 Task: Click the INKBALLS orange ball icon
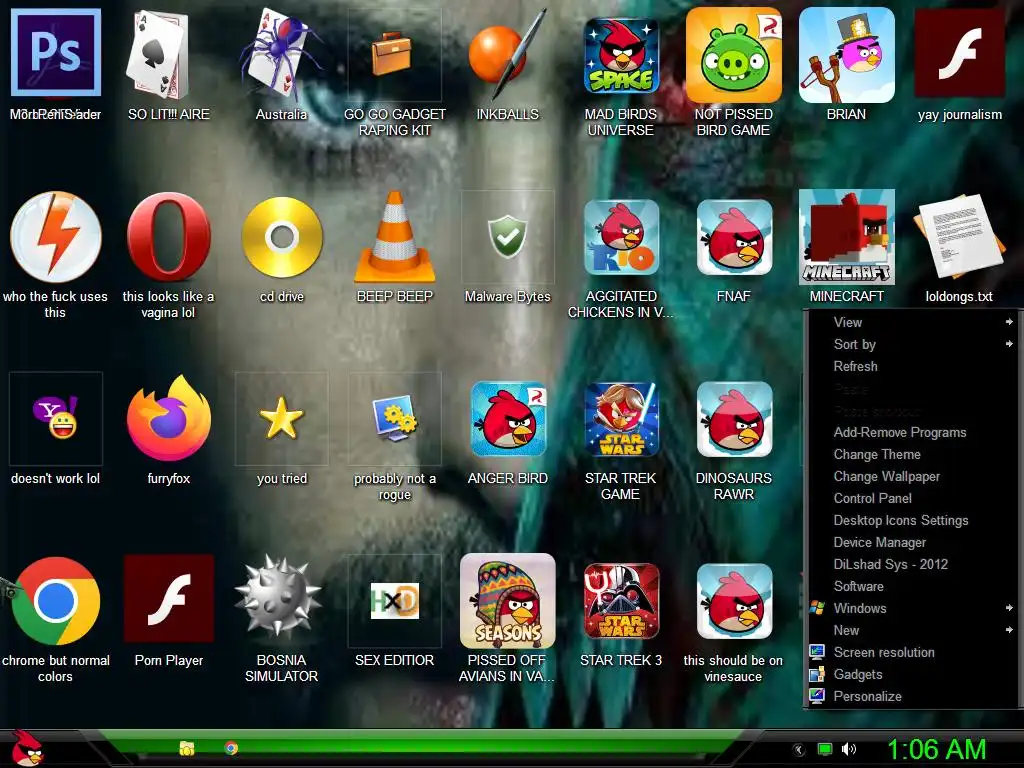pyautogui.click(x=507, y=54)
